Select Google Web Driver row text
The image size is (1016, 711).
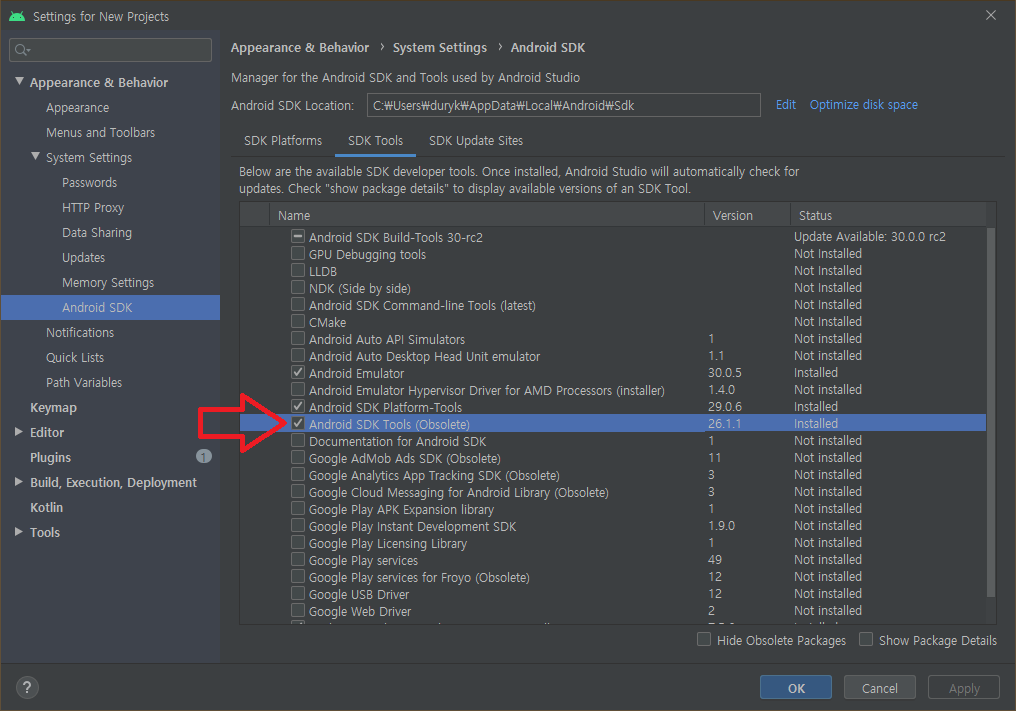coord(360,611)
